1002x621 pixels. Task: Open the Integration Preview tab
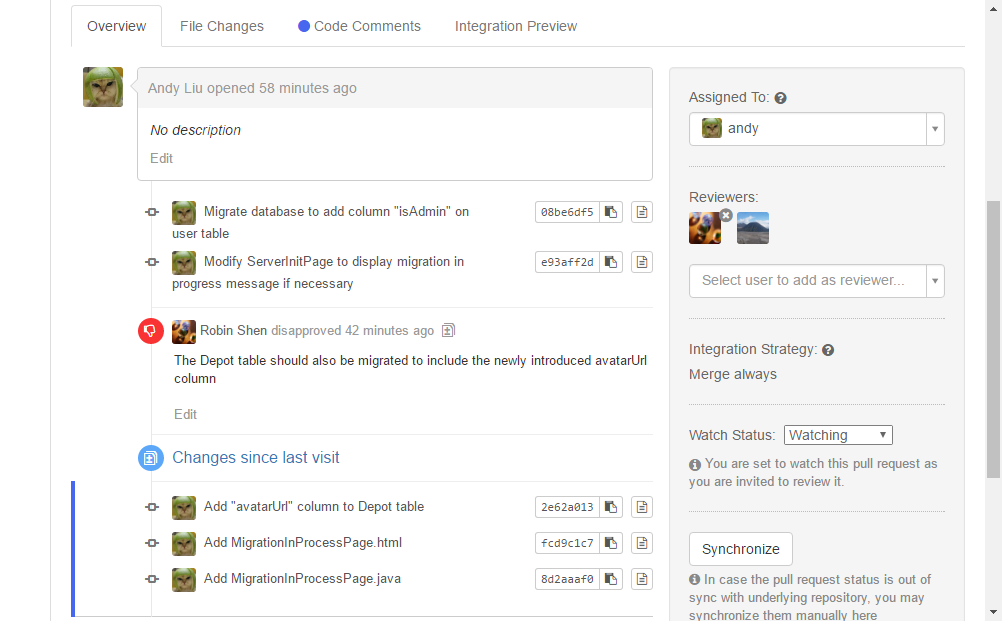point(516,26)
